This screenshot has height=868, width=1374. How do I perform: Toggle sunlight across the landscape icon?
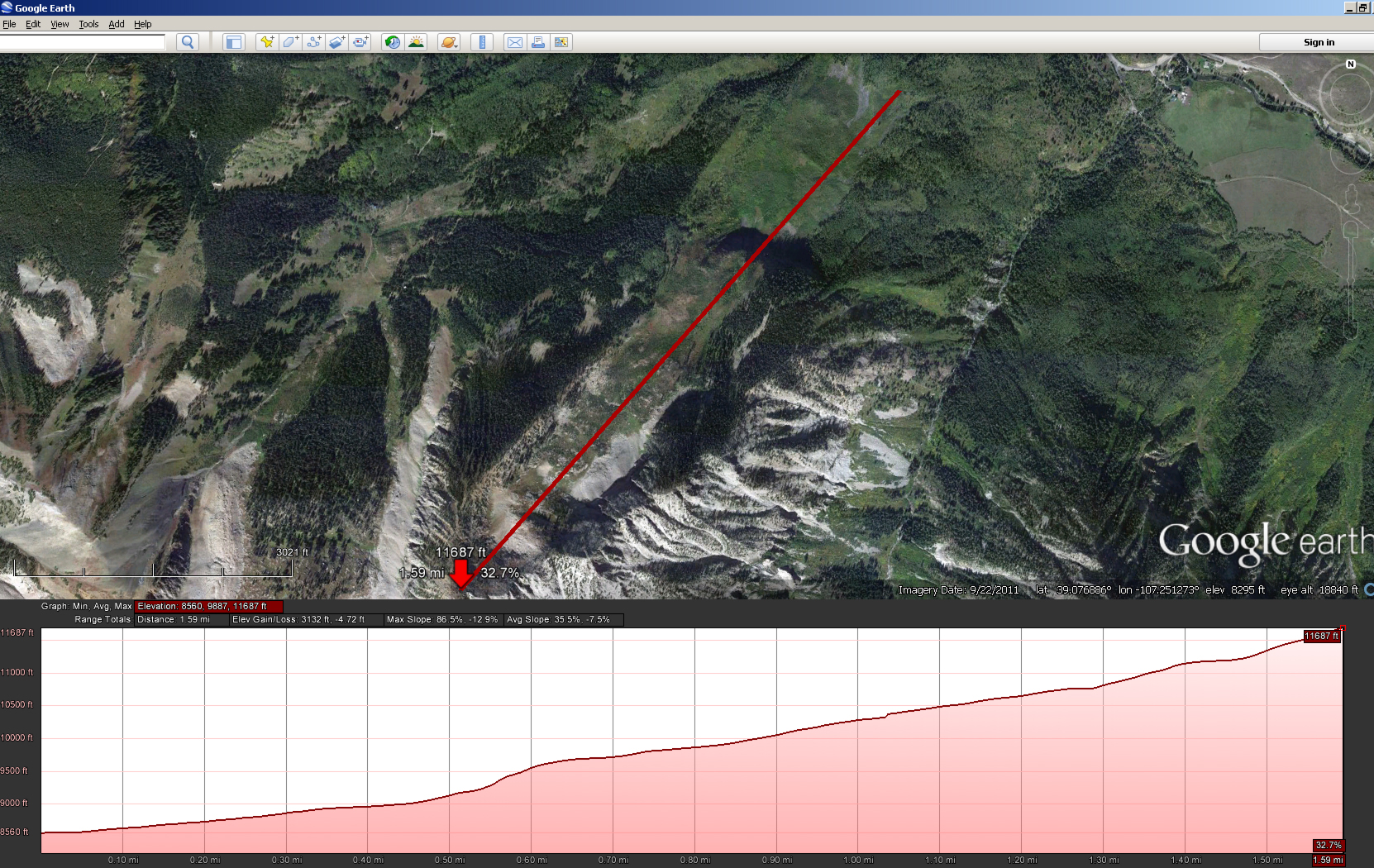pos(416,42)
